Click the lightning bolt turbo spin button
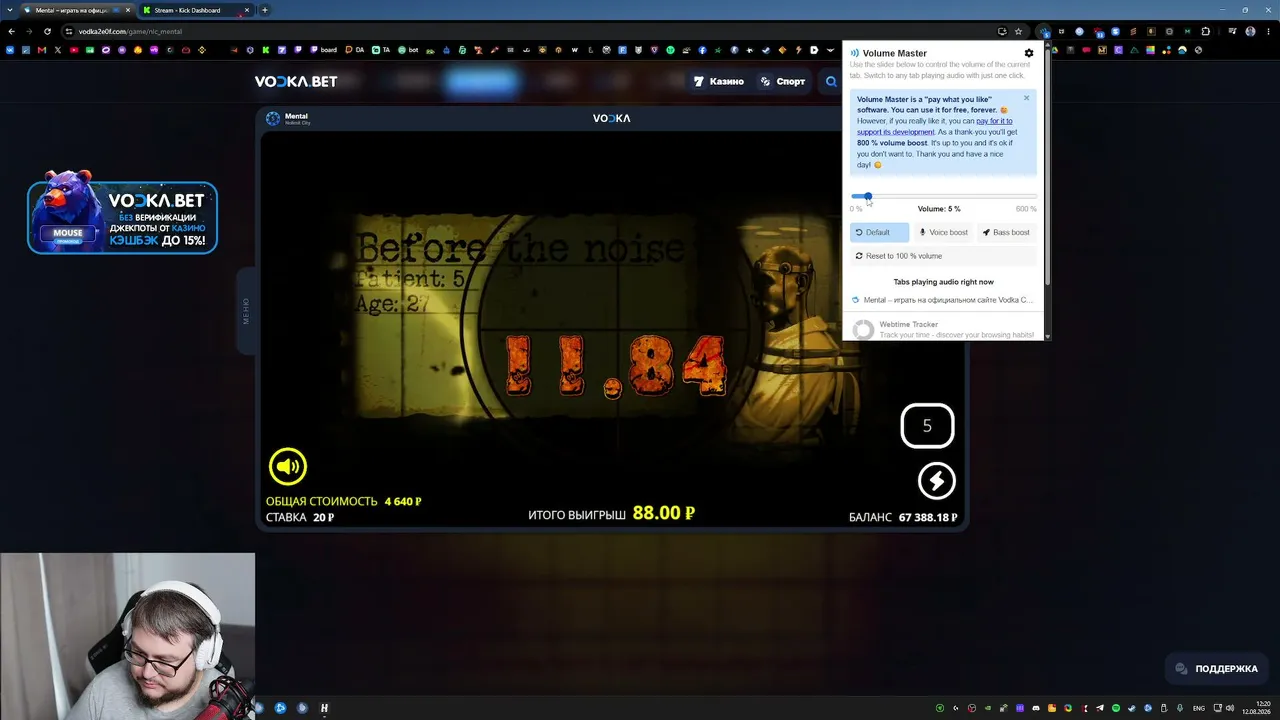Screen dimensions: 1280x720 (x=937, y=481)
